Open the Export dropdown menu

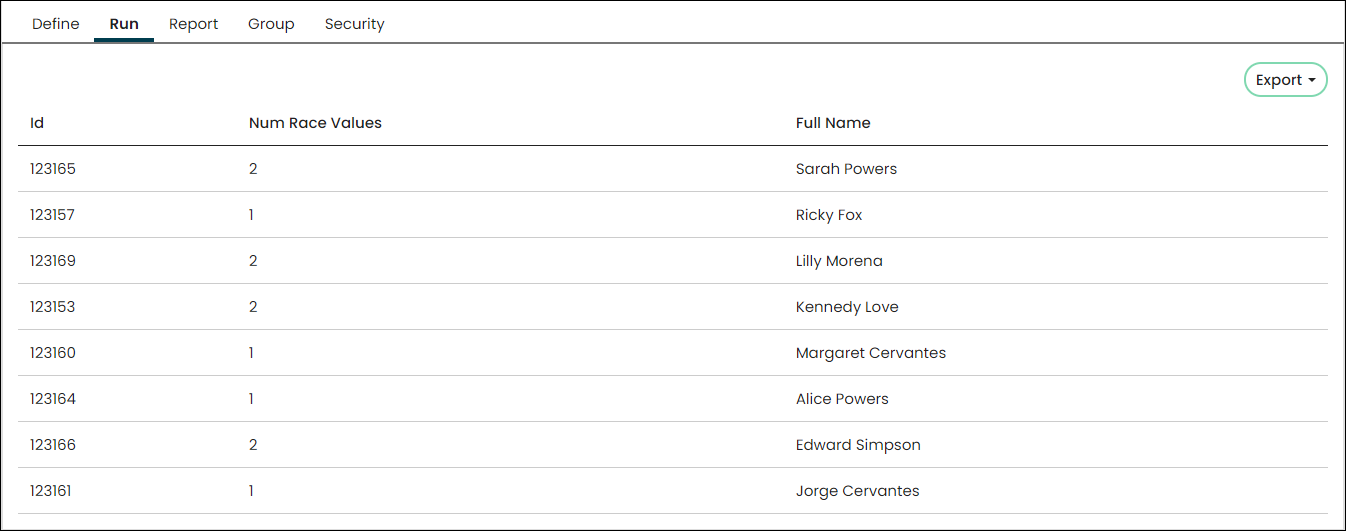1285,80
